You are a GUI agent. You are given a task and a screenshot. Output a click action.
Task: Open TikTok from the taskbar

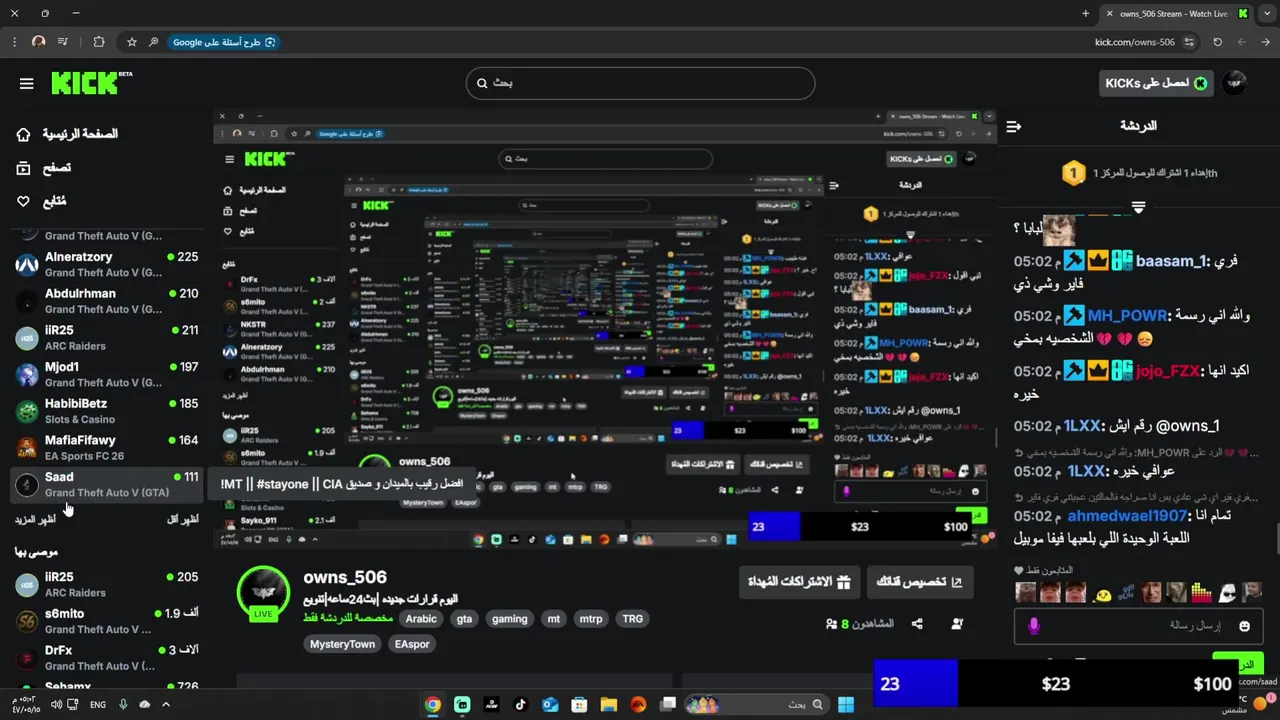point(520,704)
